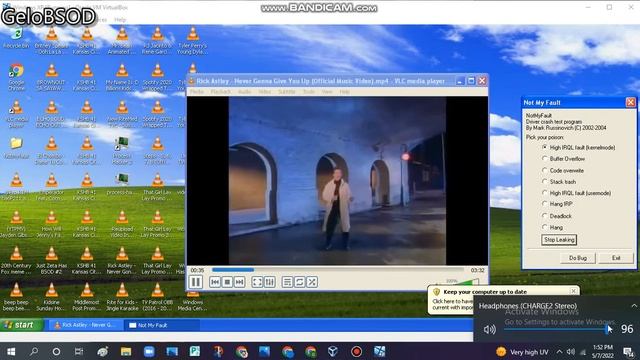Open Windows taskbar search
640x360 pixels.
[34, 351]
